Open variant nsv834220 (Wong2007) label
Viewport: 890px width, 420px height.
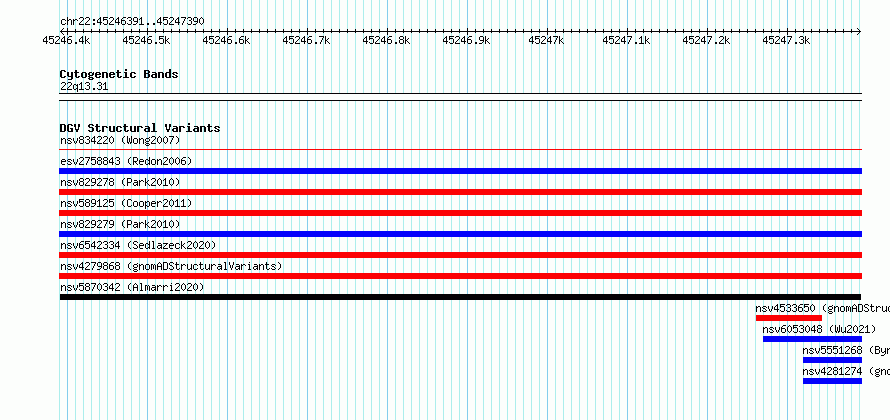pyautogui.click(x=120, y=140)
